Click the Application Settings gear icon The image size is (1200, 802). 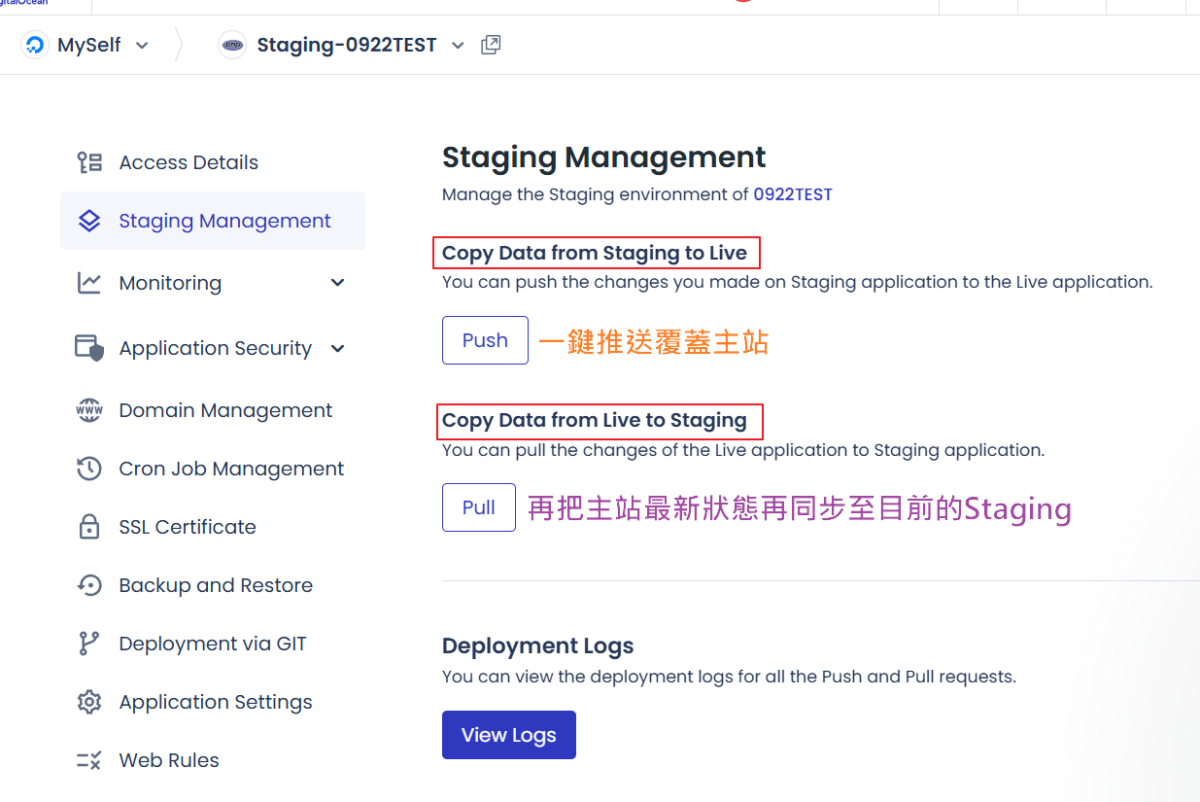tap(89, 701)
